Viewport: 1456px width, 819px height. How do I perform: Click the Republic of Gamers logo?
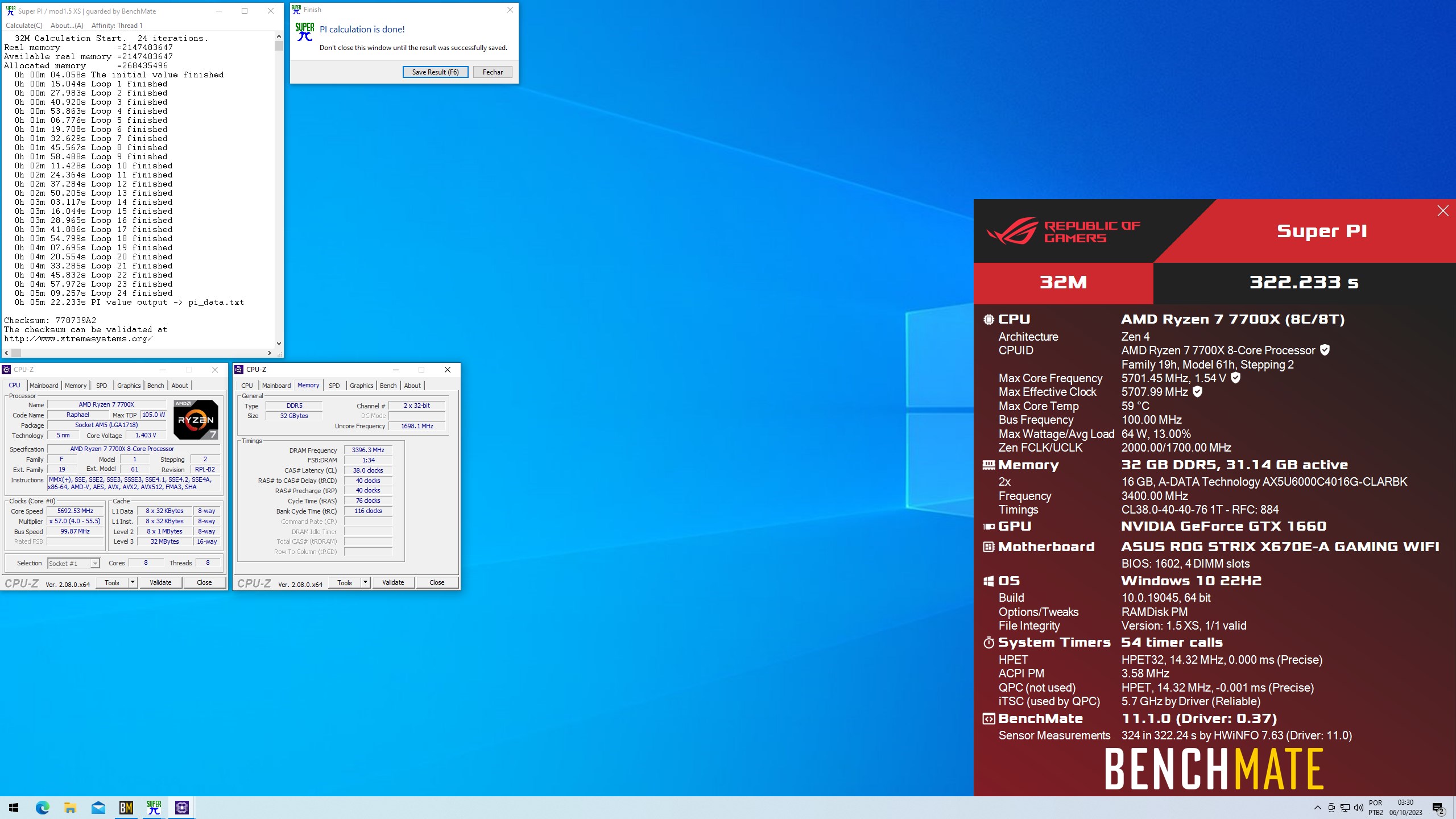[1062, 231]
